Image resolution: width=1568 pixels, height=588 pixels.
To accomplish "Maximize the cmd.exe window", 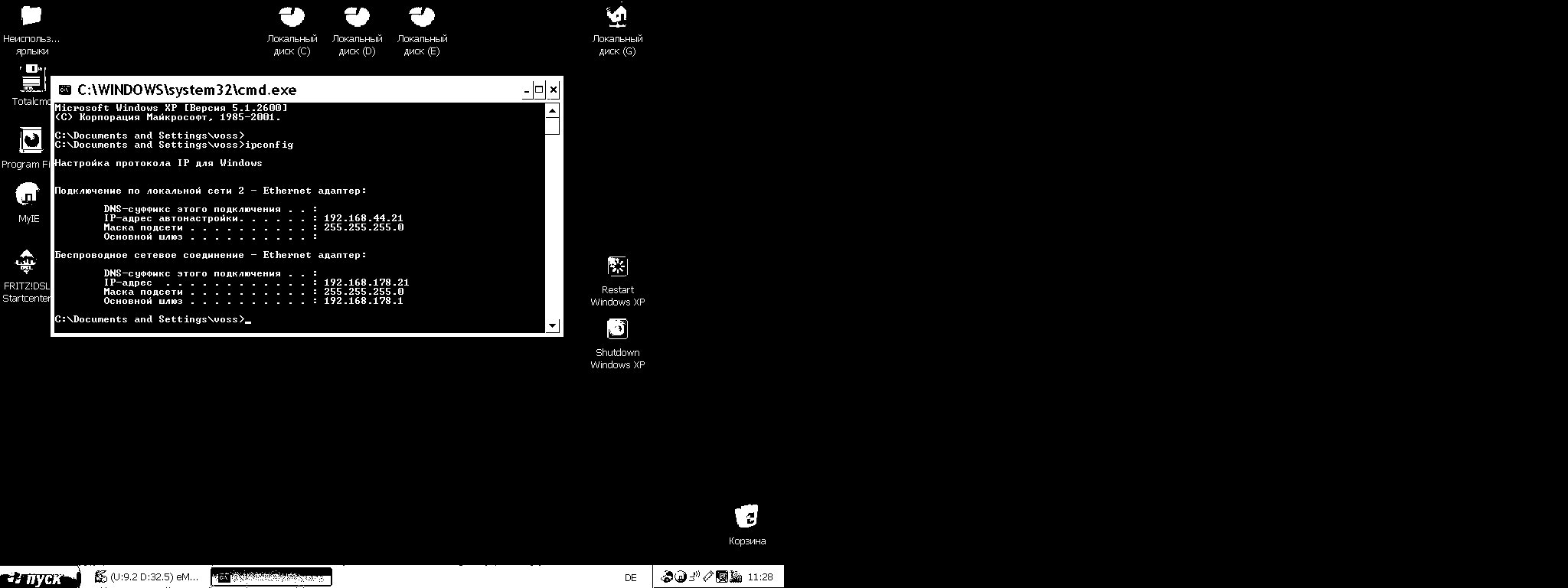I will click(539, 90).
